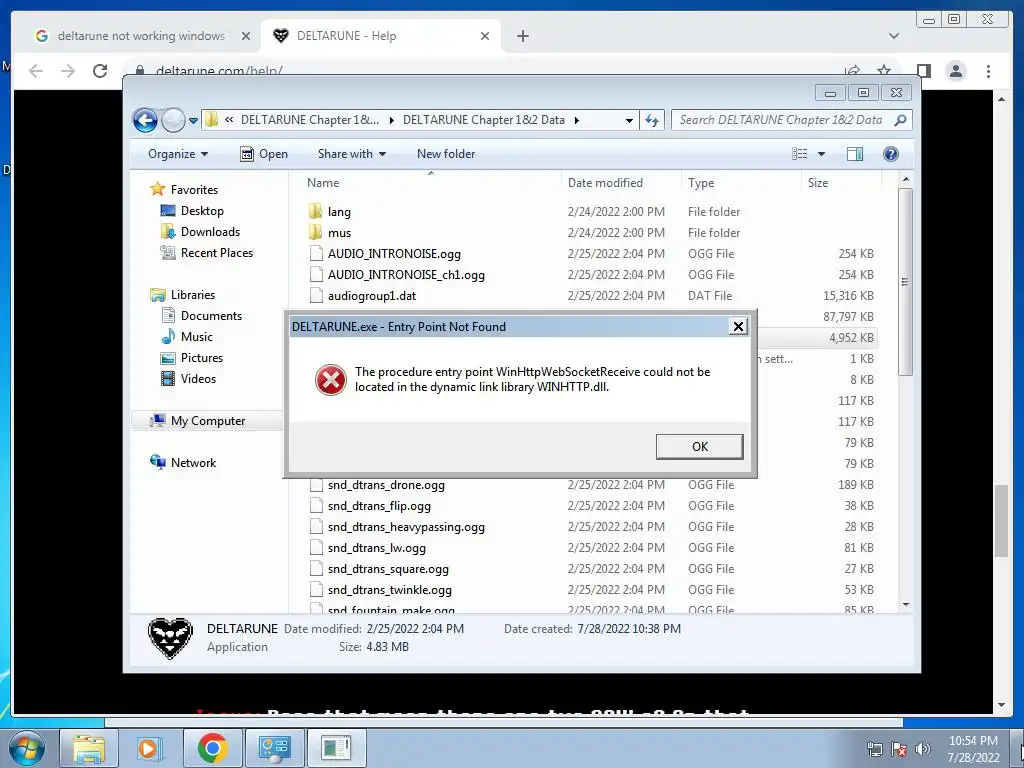This screenshot has height=768, width=1024.
Task: Click the DELTARUNE heart icon in details pane
Action: tap(170, 637)
